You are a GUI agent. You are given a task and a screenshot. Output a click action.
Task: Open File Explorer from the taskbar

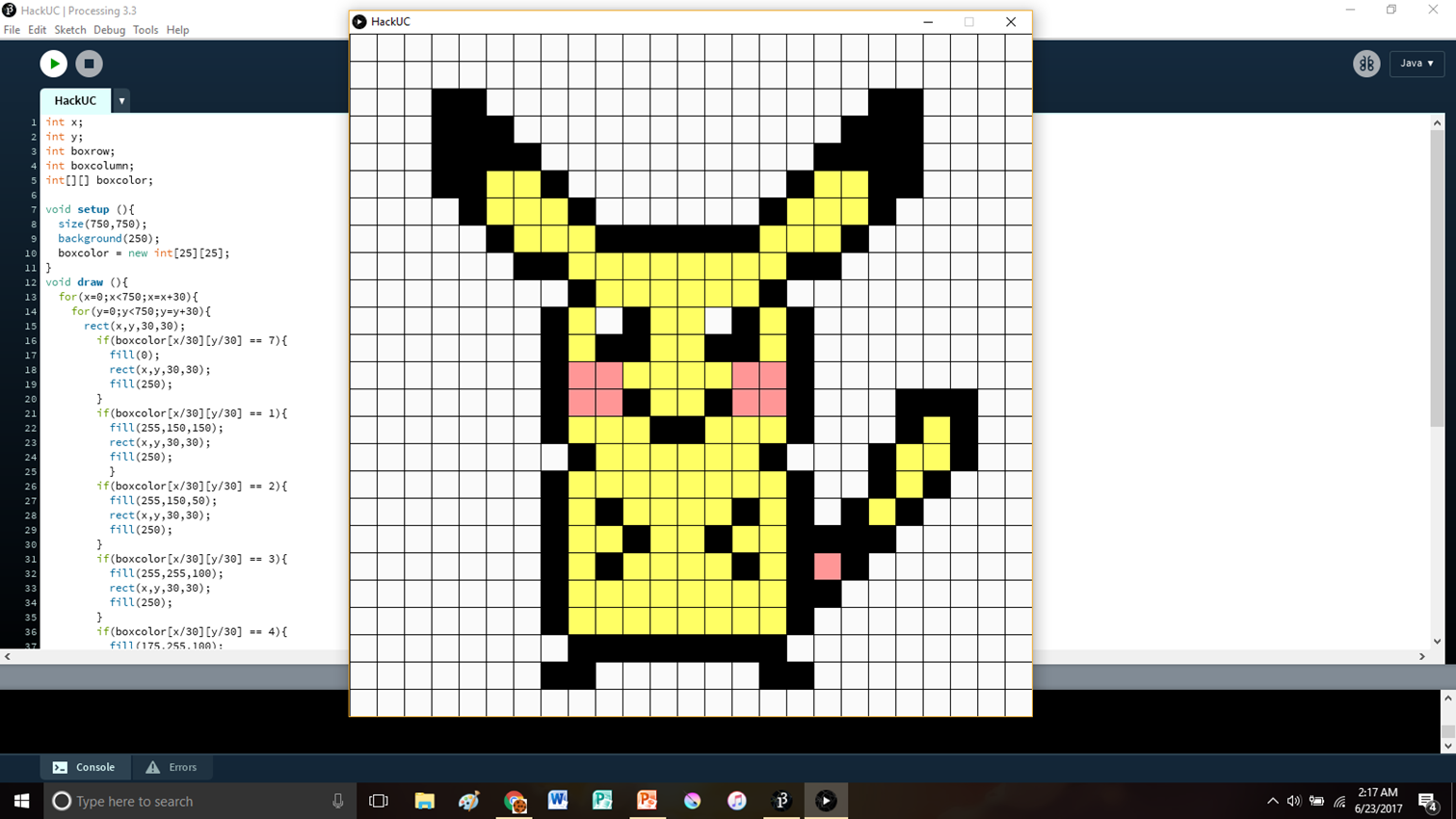424,801
